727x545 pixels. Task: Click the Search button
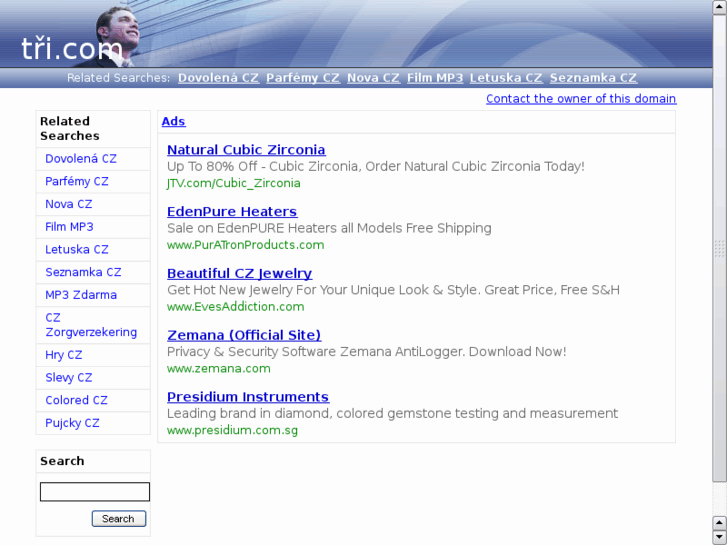coord(119,519)
